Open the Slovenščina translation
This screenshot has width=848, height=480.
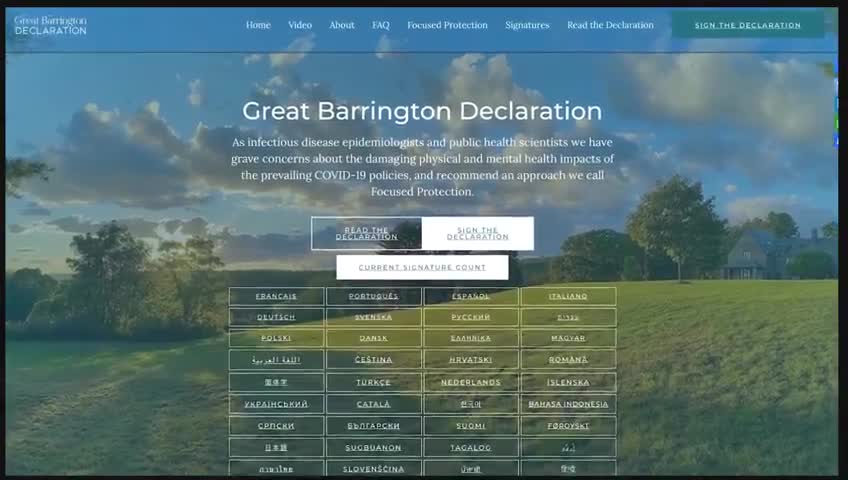[374, 468]
